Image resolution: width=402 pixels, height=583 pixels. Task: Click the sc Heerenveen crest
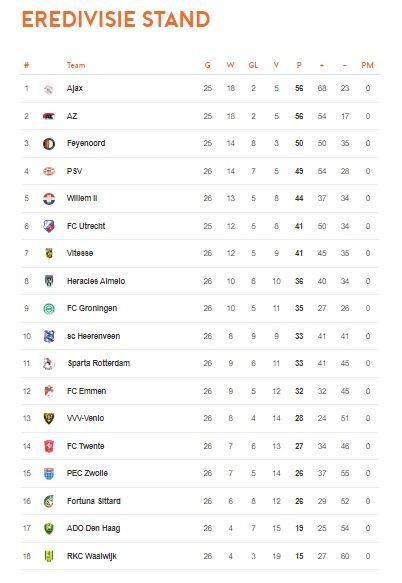[x=49, y=336]
